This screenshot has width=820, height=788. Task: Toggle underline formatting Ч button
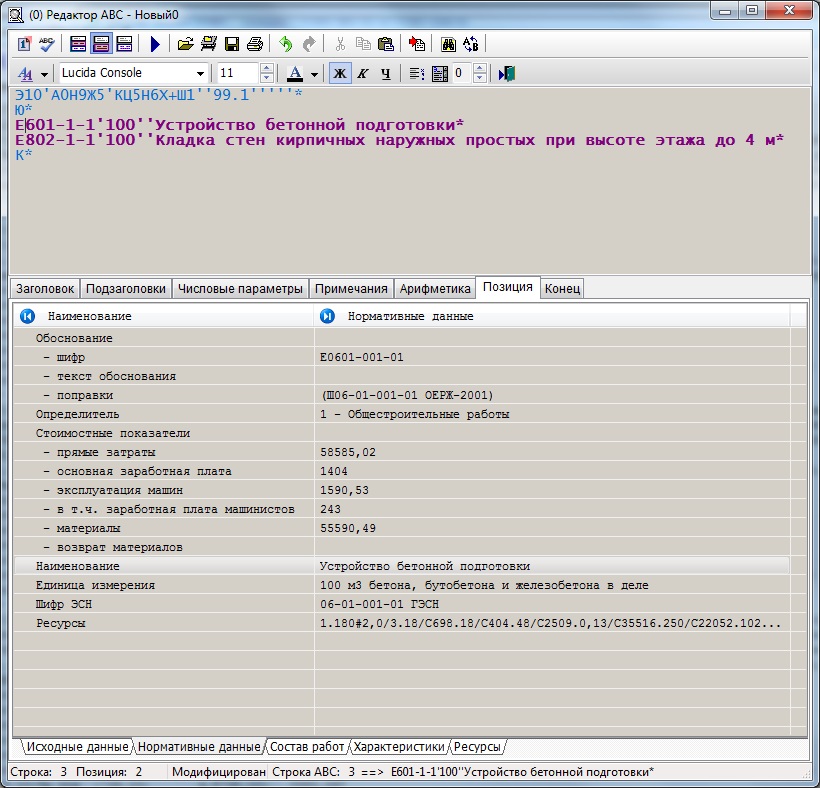point(386,73)
